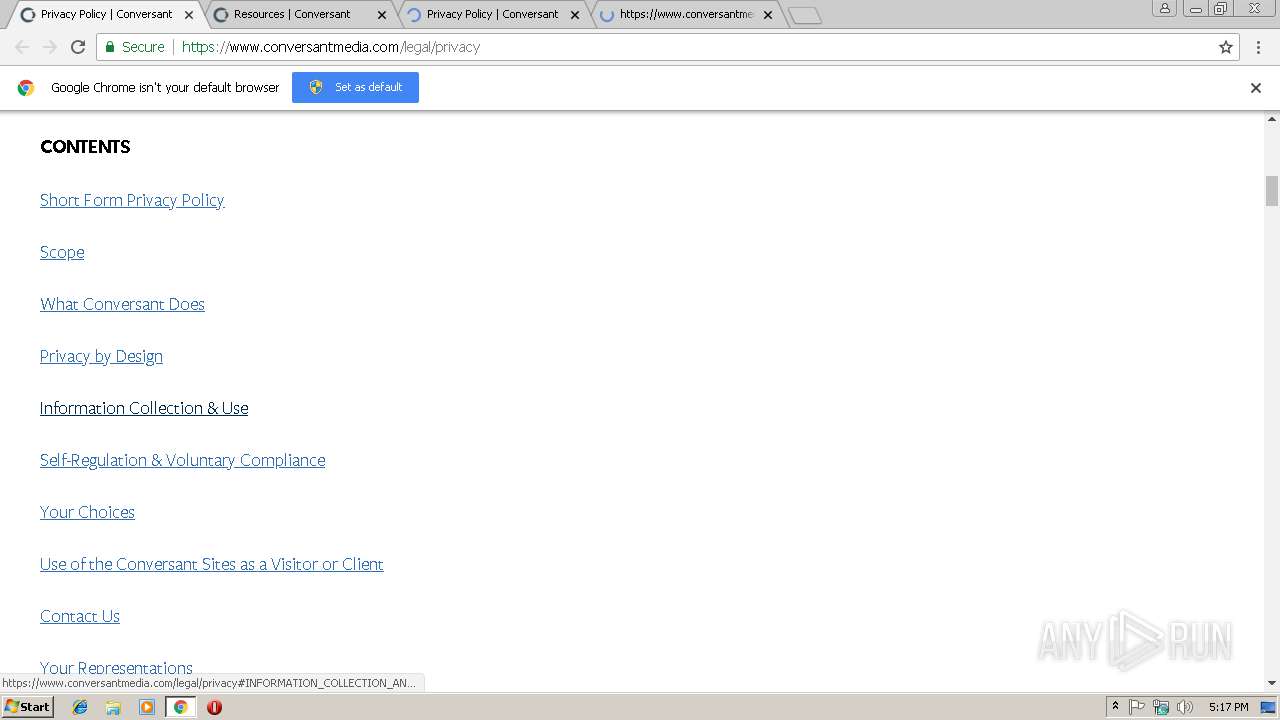Click the green Secure padlock icon
The height and width of the screenshot is (720, 1280).
(110, 47)
